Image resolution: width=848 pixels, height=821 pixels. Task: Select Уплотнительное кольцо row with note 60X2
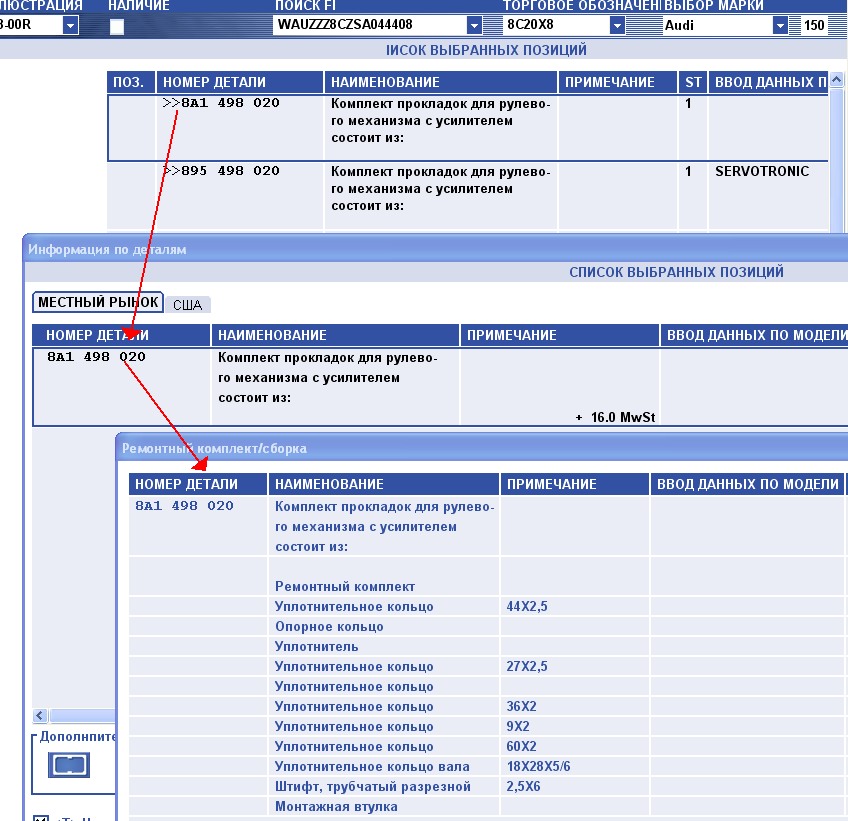click(486, 746)
